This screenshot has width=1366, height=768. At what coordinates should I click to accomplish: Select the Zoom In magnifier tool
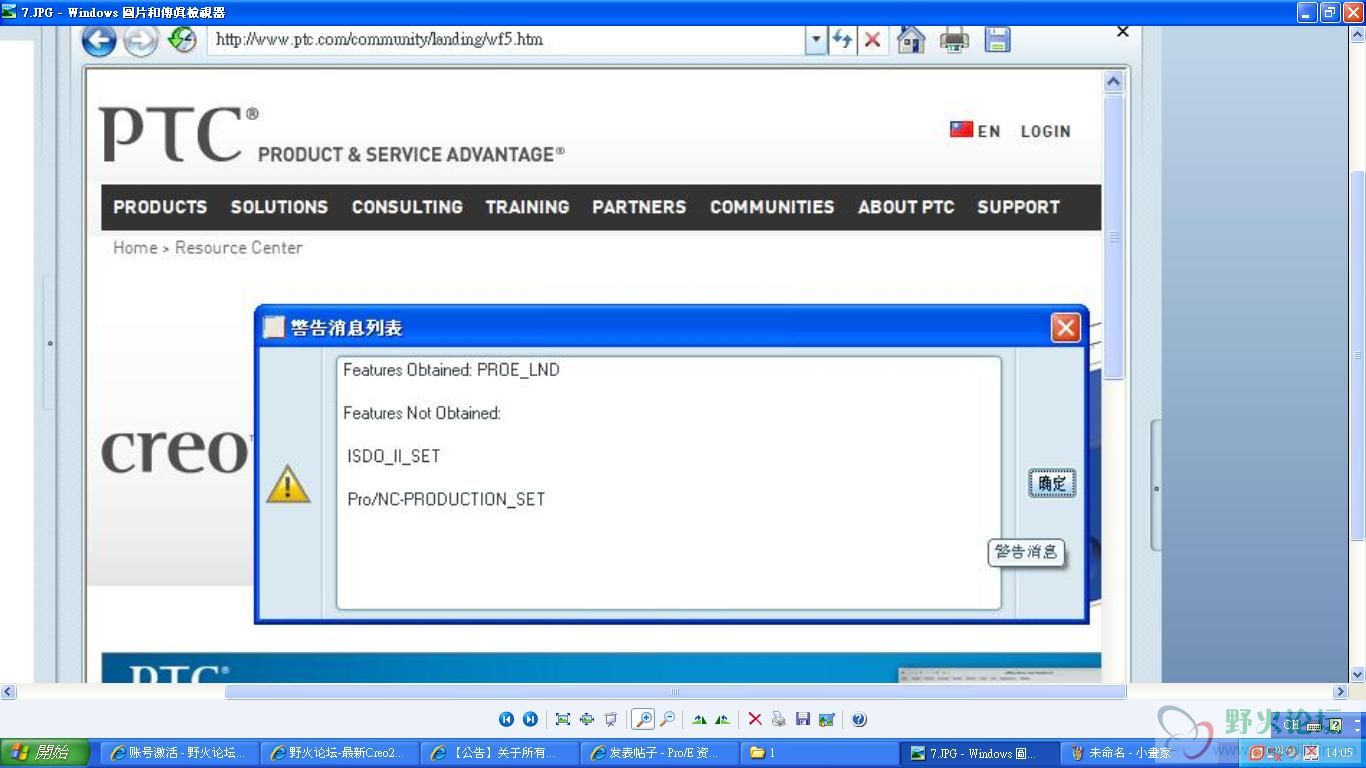[x=642, y=719]
